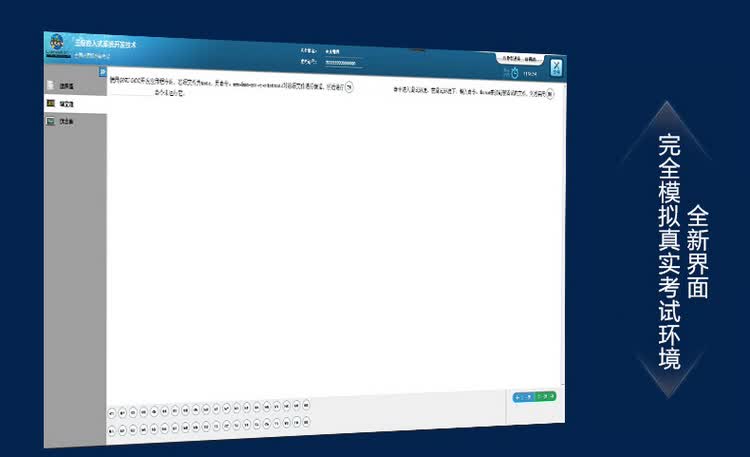Screen dimensions: 750x457
Task: Click the stopwatch timer icon in header
Action: pyautogui.click(x=515, y=73)
